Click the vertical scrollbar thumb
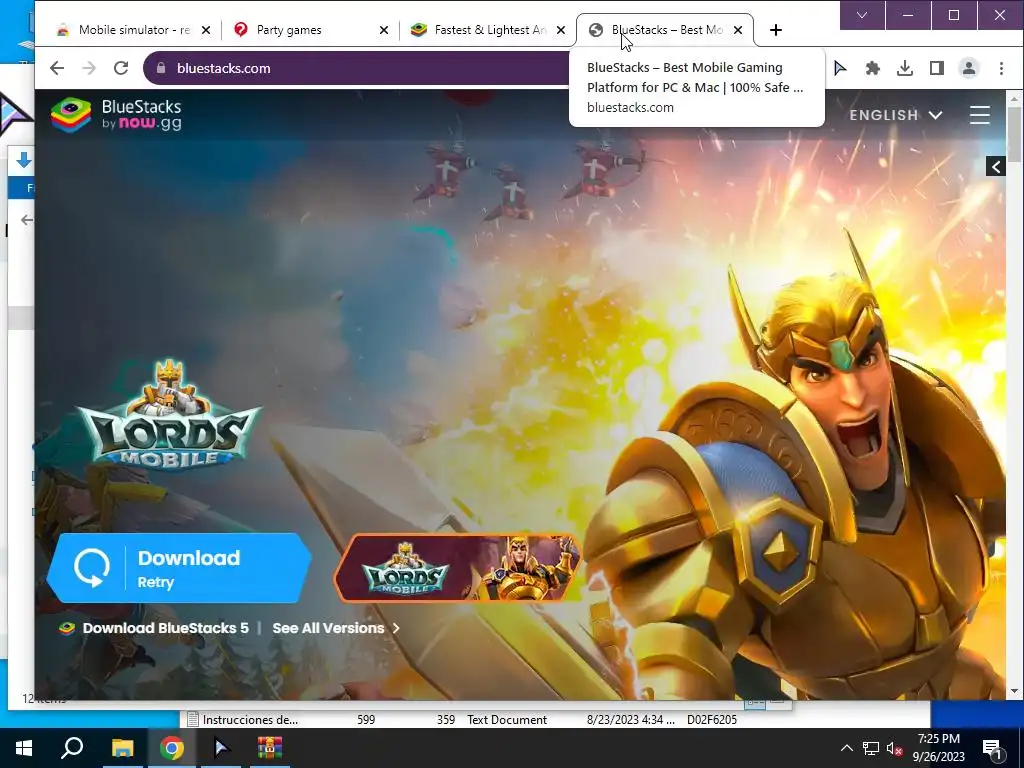Viewport: 1024px width, 768px height. pyautogui.click(x=1014, y=134)
